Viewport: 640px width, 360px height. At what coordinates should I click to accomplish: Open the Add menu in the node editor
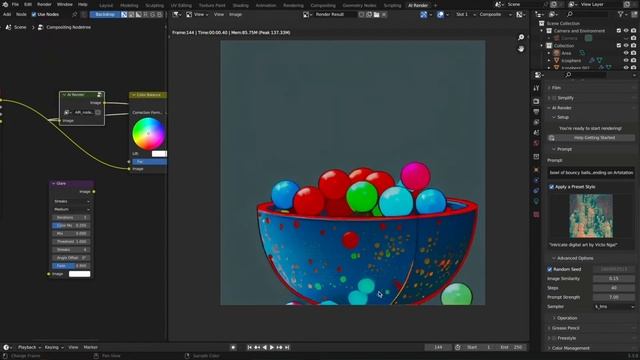pos(7,14)
